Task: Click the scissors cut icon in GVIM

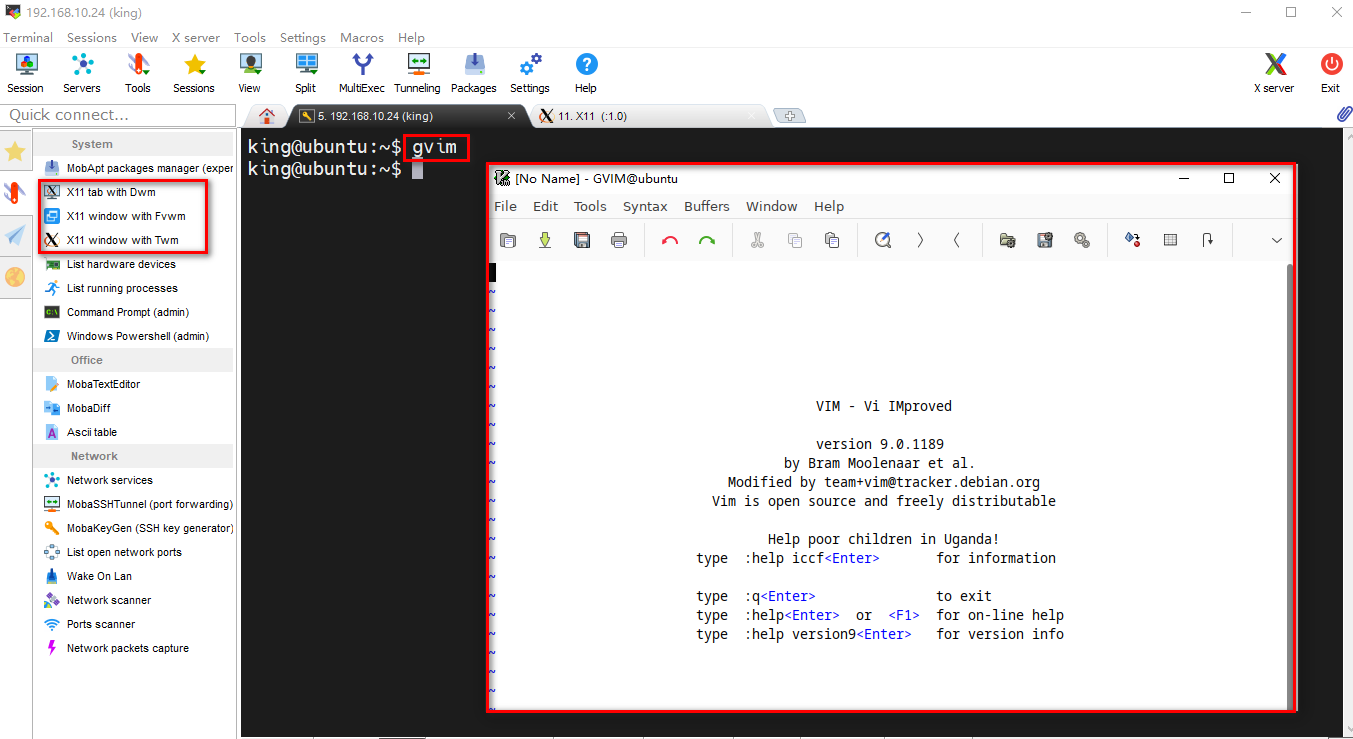Action: coord(758,240)
